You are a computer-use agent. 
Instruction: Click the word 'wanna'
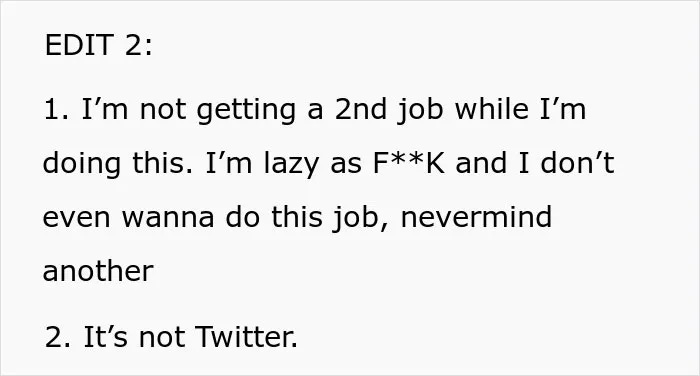tap(168, 218)
